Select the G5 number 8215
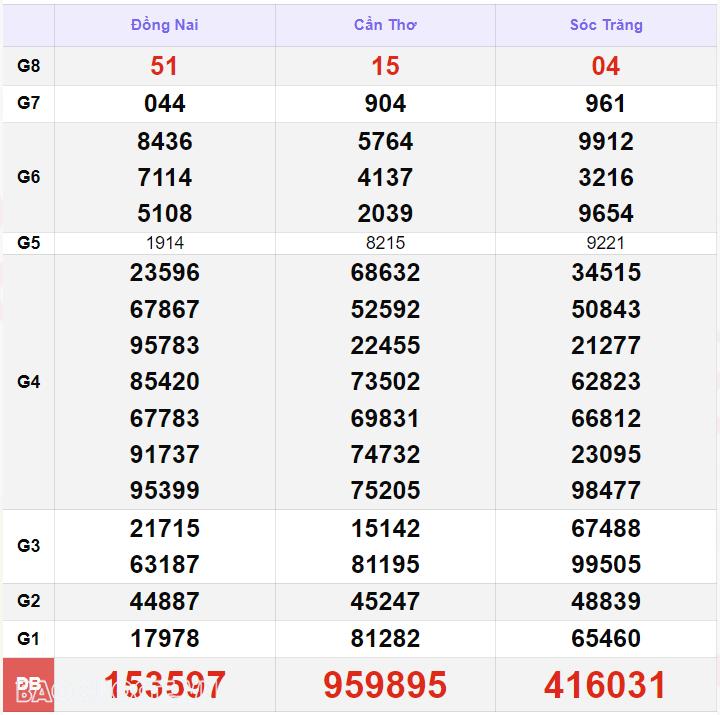Image resolution: width=720 pixels, height=715 pixels. click(x=385, y=243)
